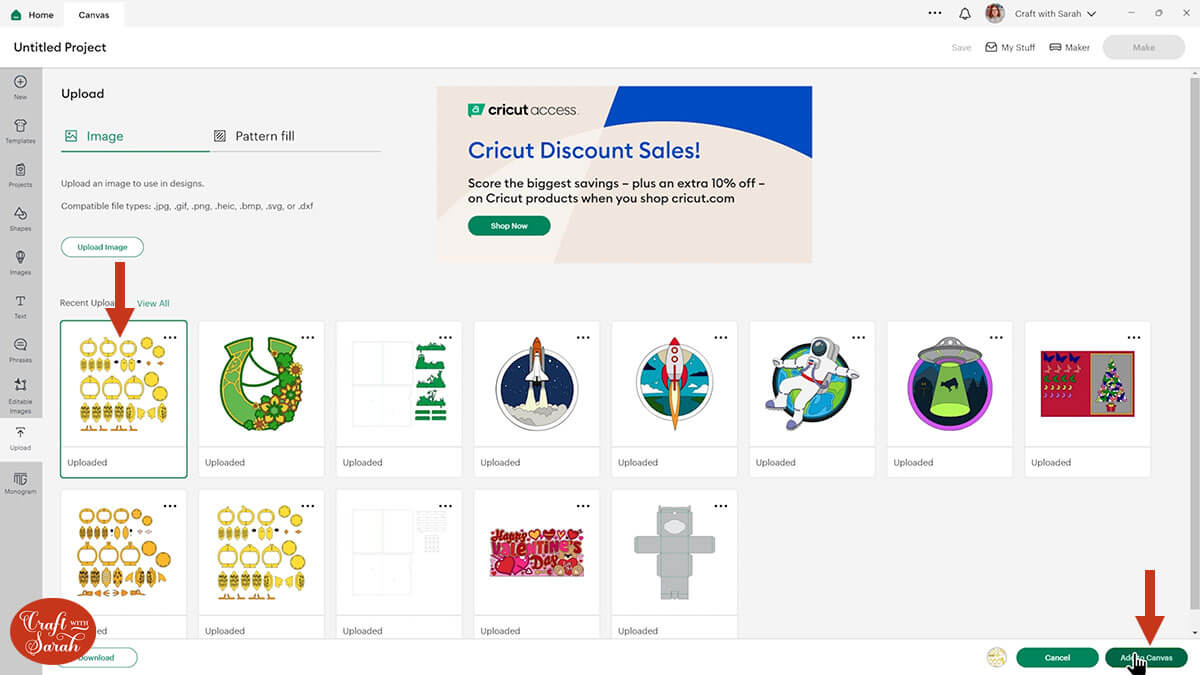The width and height of the screenshot is (1200, 675).
Task: Switch to the Home tab
Action: tap(32, 15)
